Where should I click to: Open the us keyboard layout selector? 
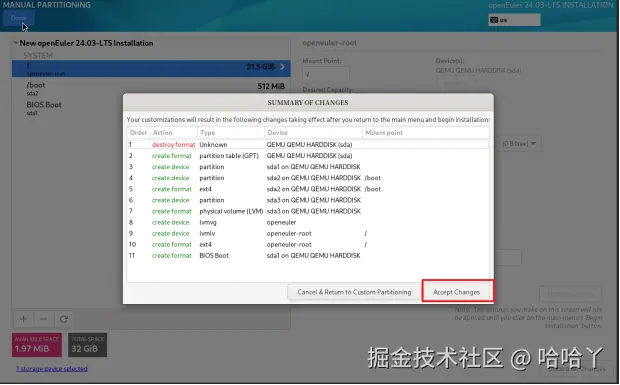(x=514, y=20)
